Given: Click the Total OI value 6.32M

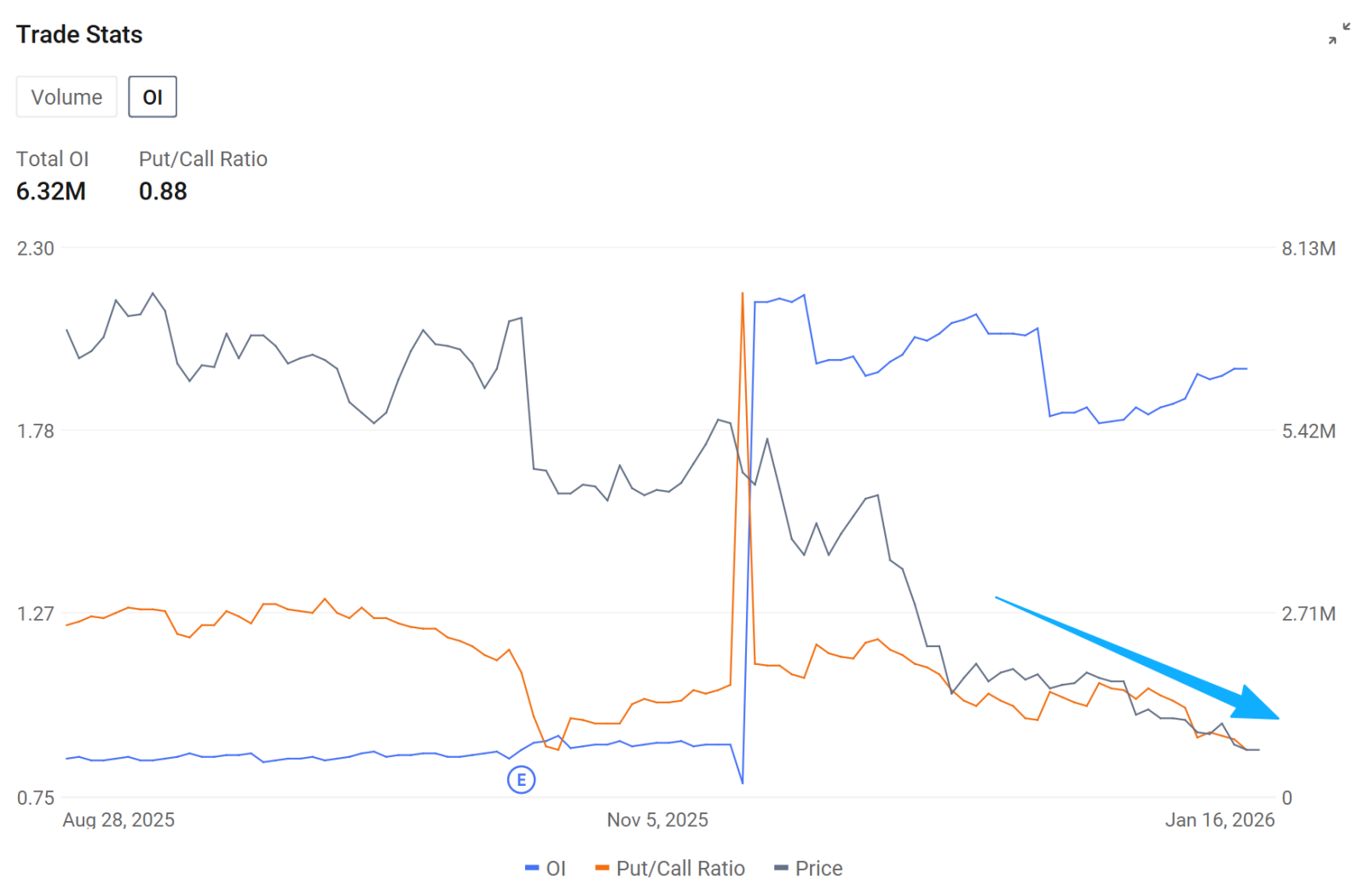Looking at the screenshot, I should pos(51,192).
